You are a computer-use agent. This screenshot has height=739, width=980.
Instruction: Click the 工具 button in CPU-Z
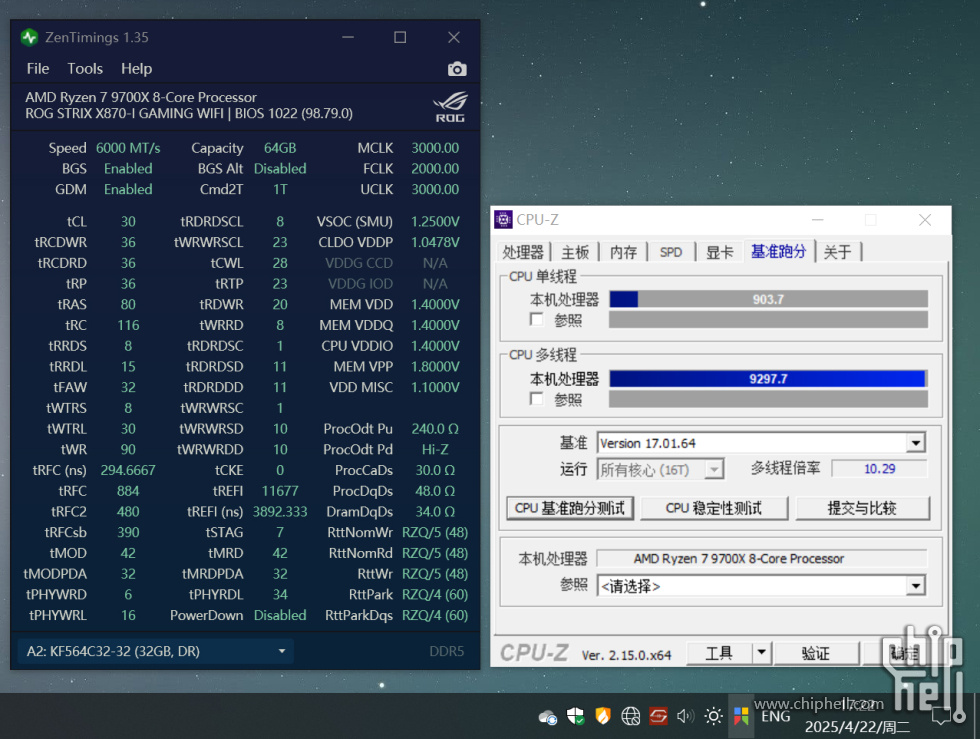pos(719,653)
